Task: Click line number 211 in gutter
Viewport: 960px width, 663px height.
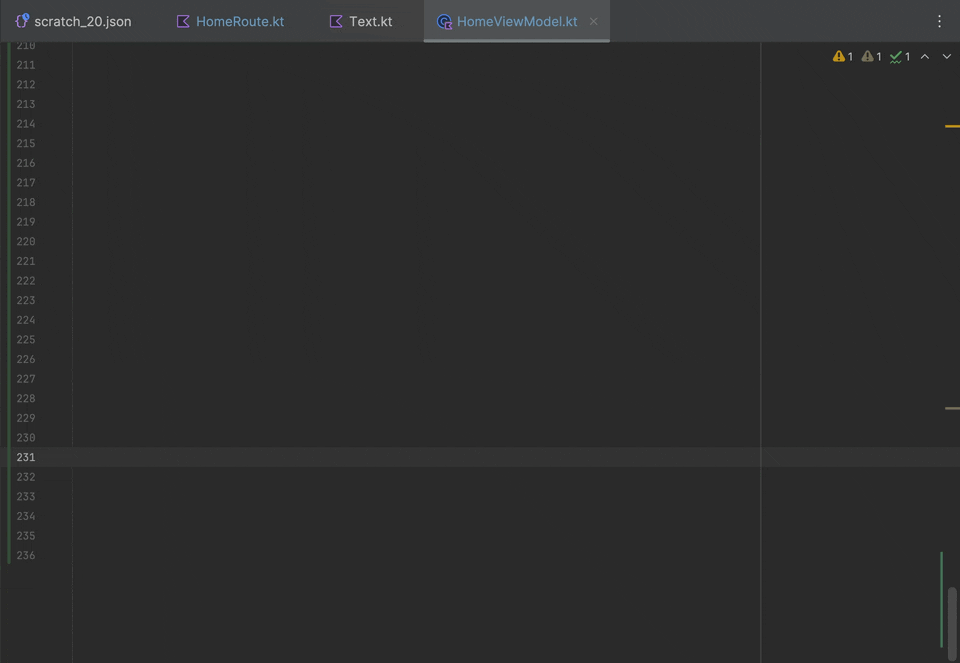Action: point(26,65)
